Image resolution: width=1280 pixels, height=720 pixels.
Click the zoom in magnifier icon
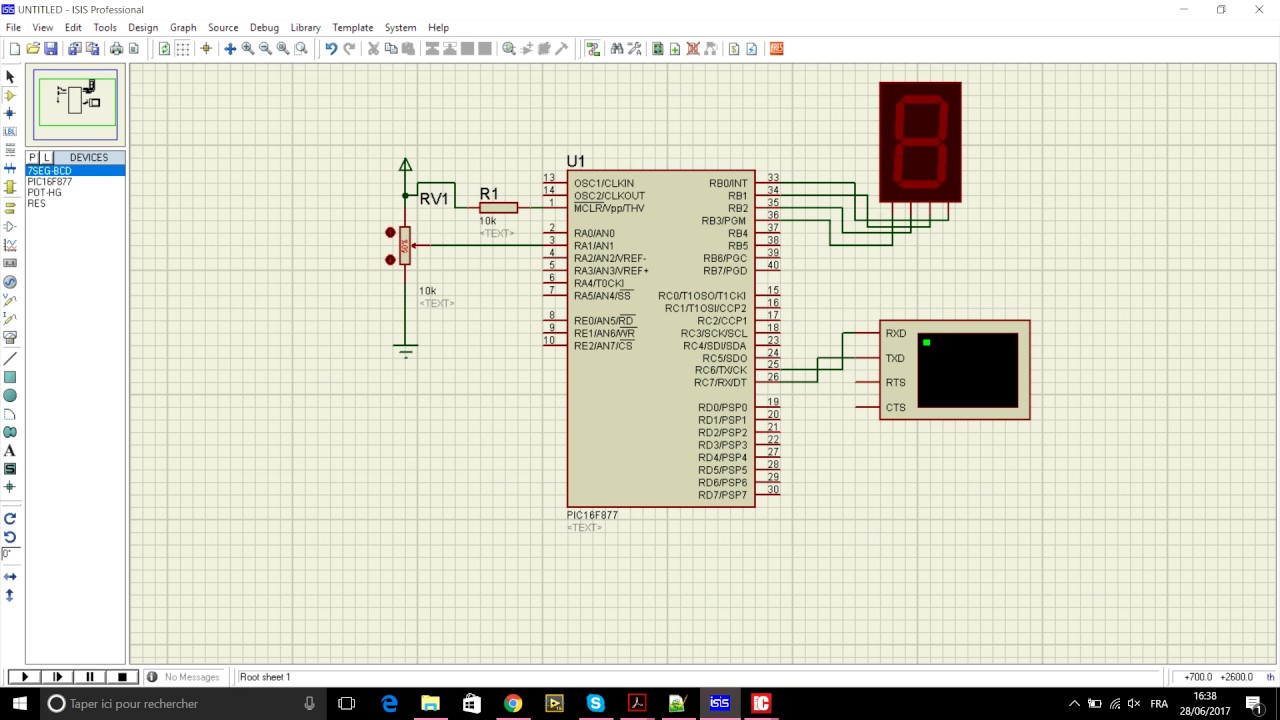[x=248, y=48]
